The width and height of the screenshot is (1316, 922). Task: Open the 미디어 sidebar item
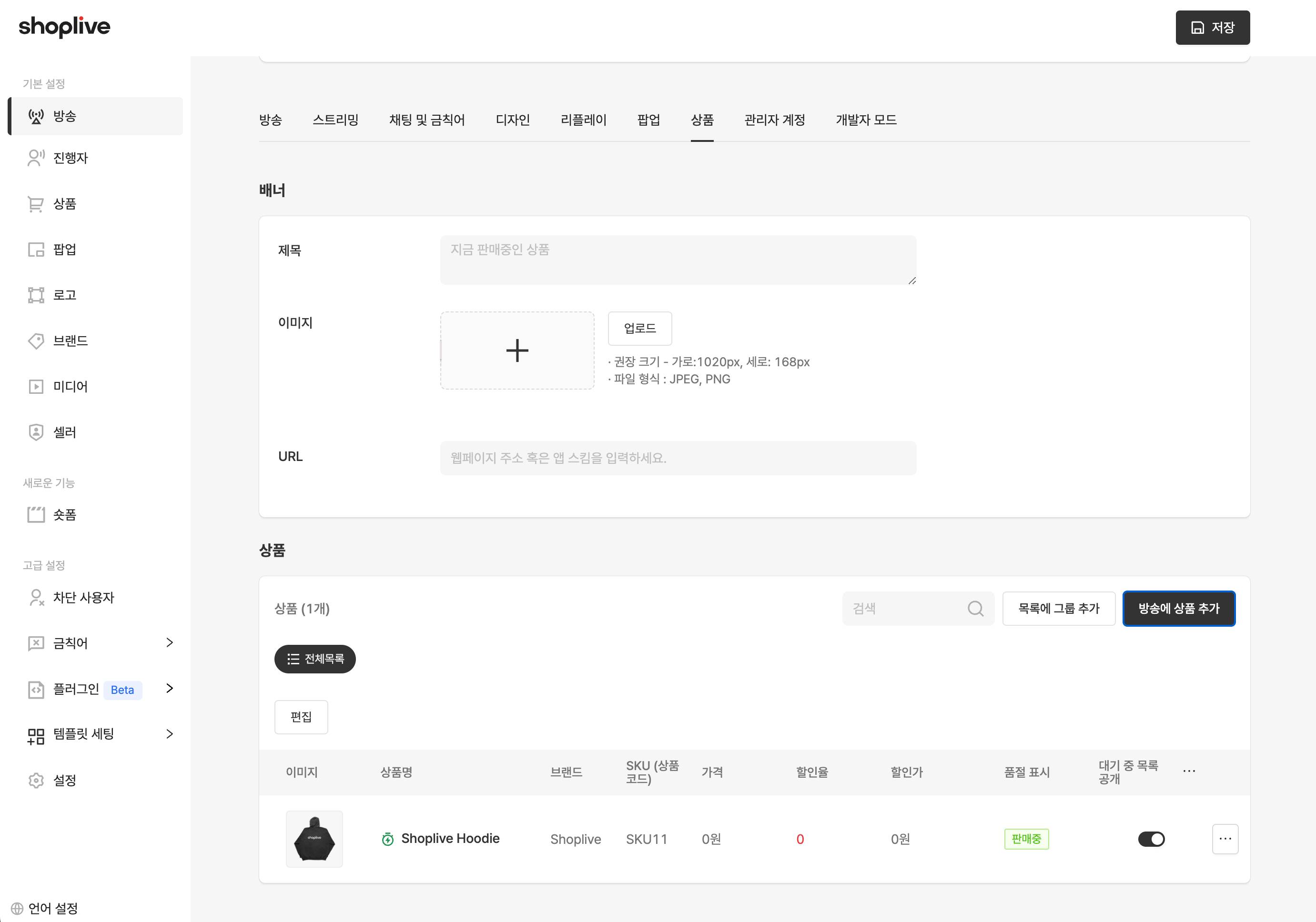coord(95,386)
